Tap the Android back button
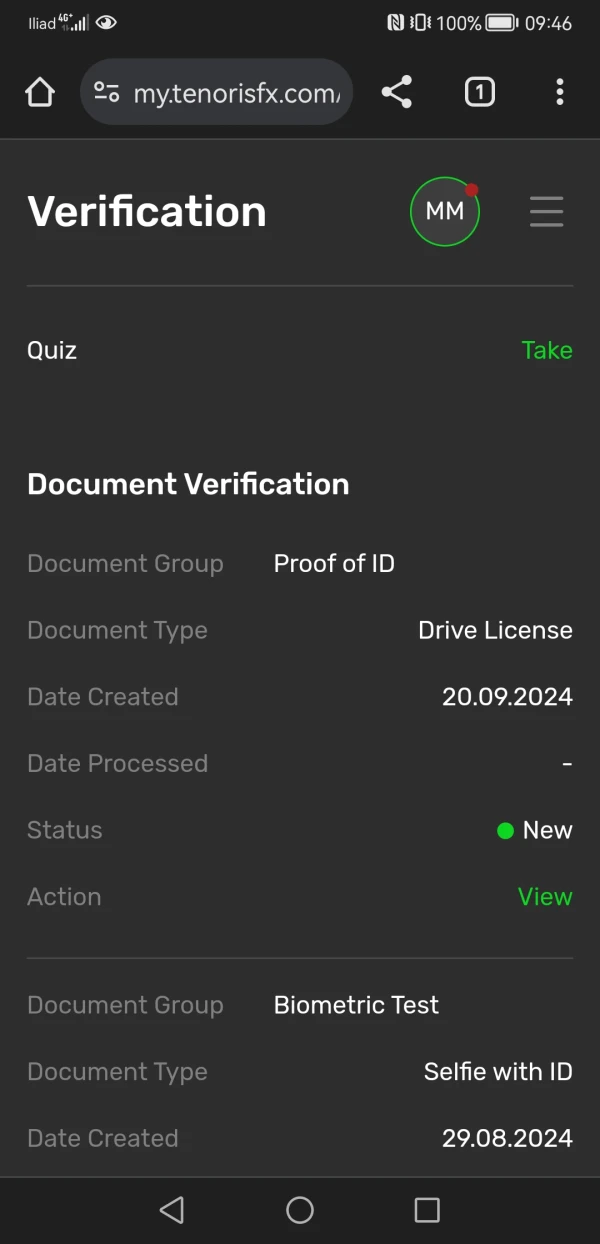 pos(172,1210)
